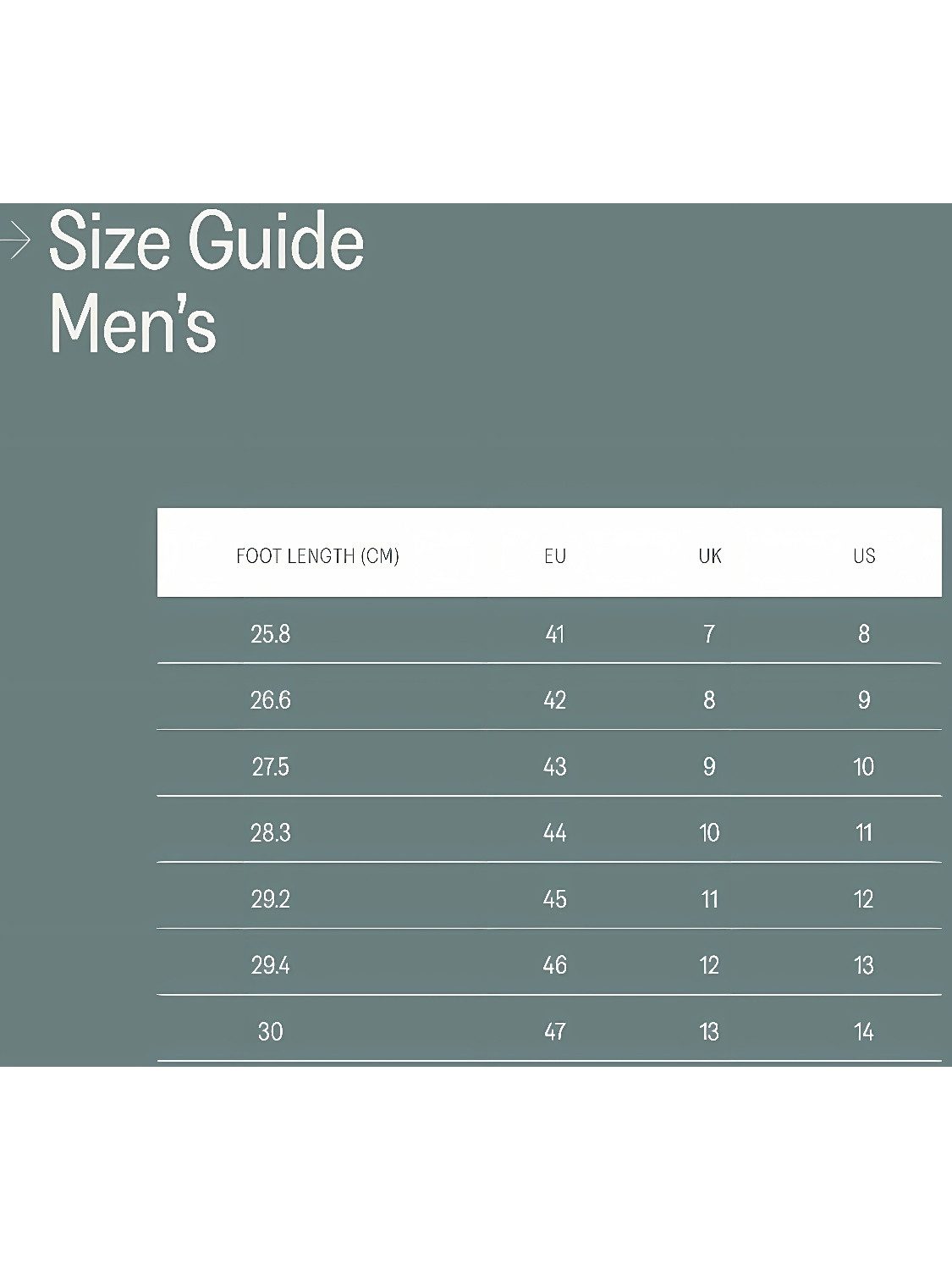This screenshot has height=1270, width=952.
Task: Click foot length 29.2 value
Action: coord(271,899)
